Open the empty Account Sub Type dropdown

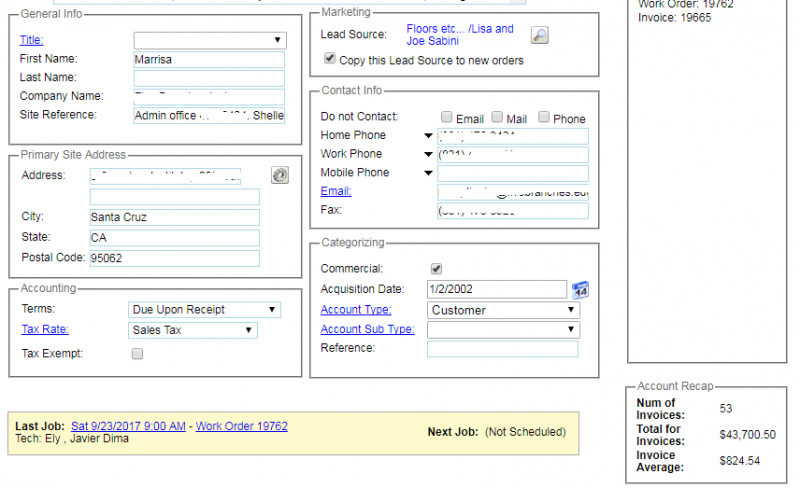[x=503, y=330]
